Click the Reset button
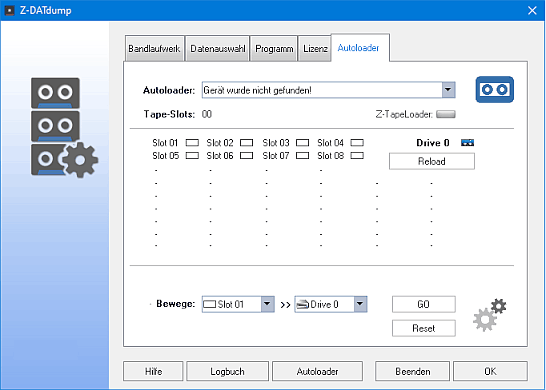Viewport: 546px width, 390px height. (x=423, y=328)
